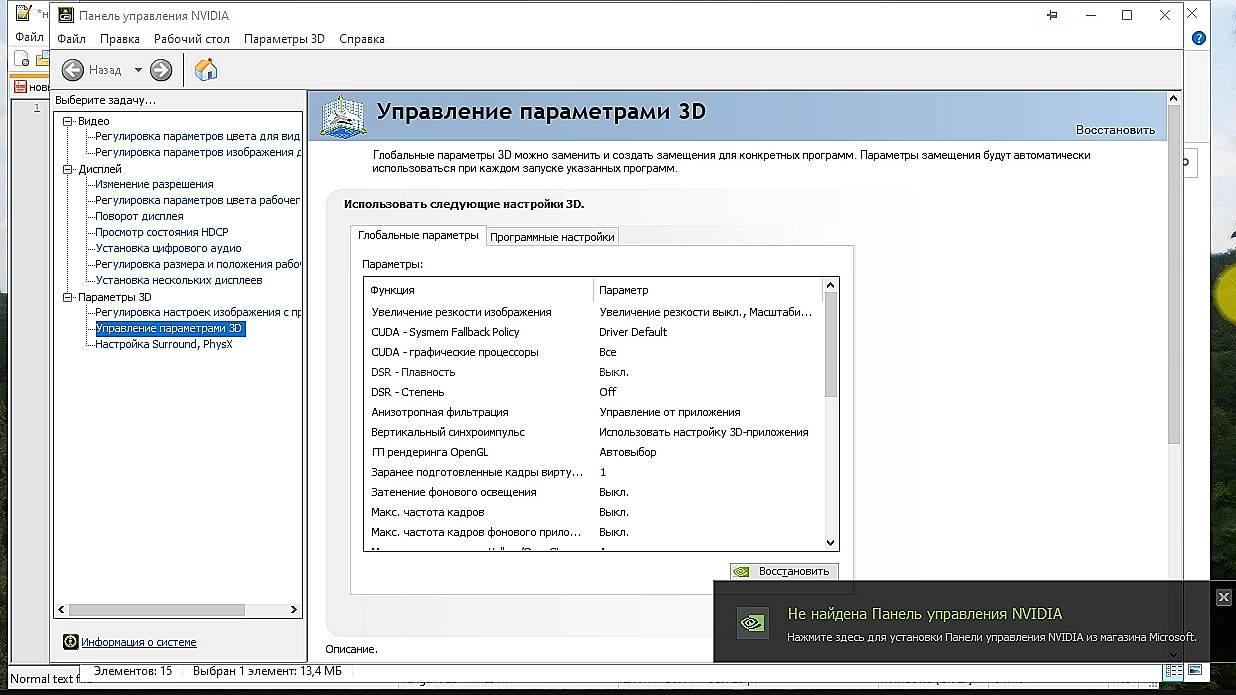1236x695 pixels.
Task: Click the 3D settings header image icon
Action: 343,115
